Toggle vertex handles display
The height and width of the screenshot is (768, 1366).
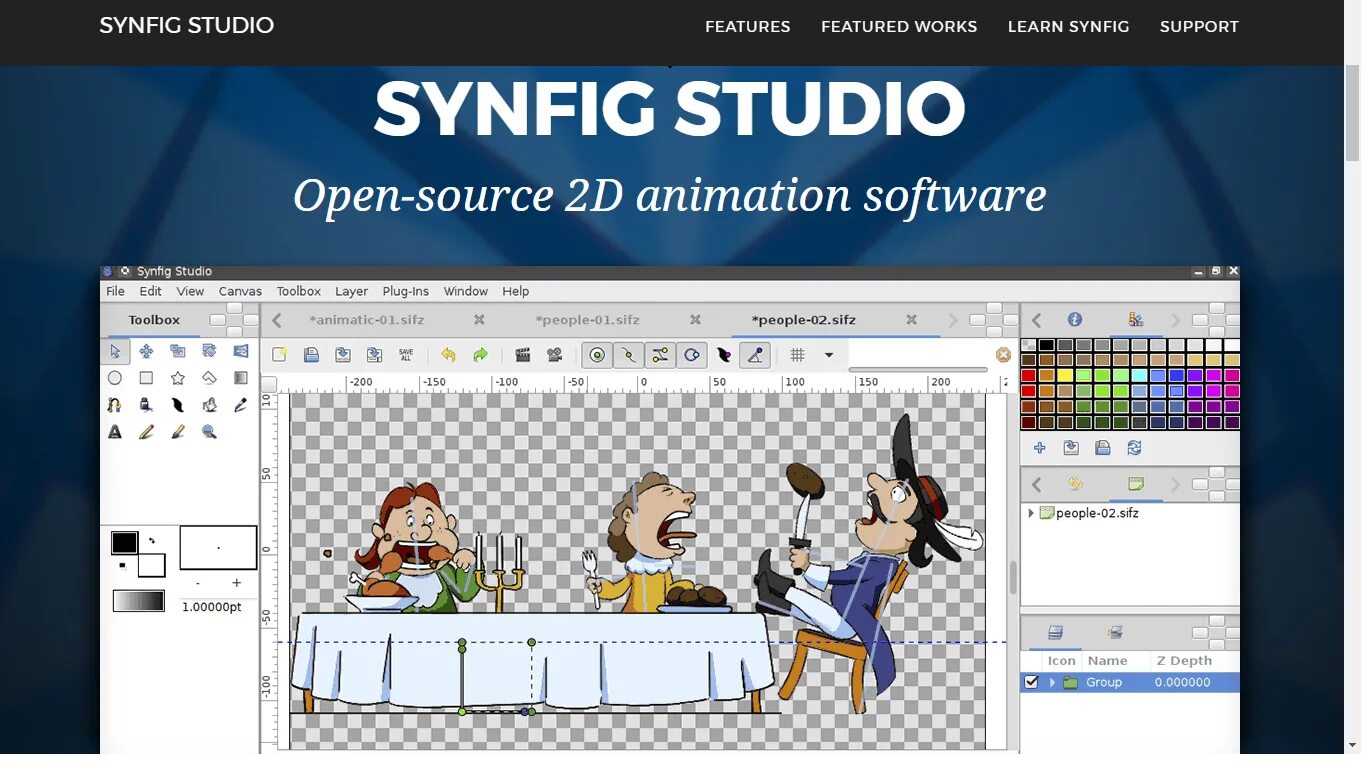(628, 355)
